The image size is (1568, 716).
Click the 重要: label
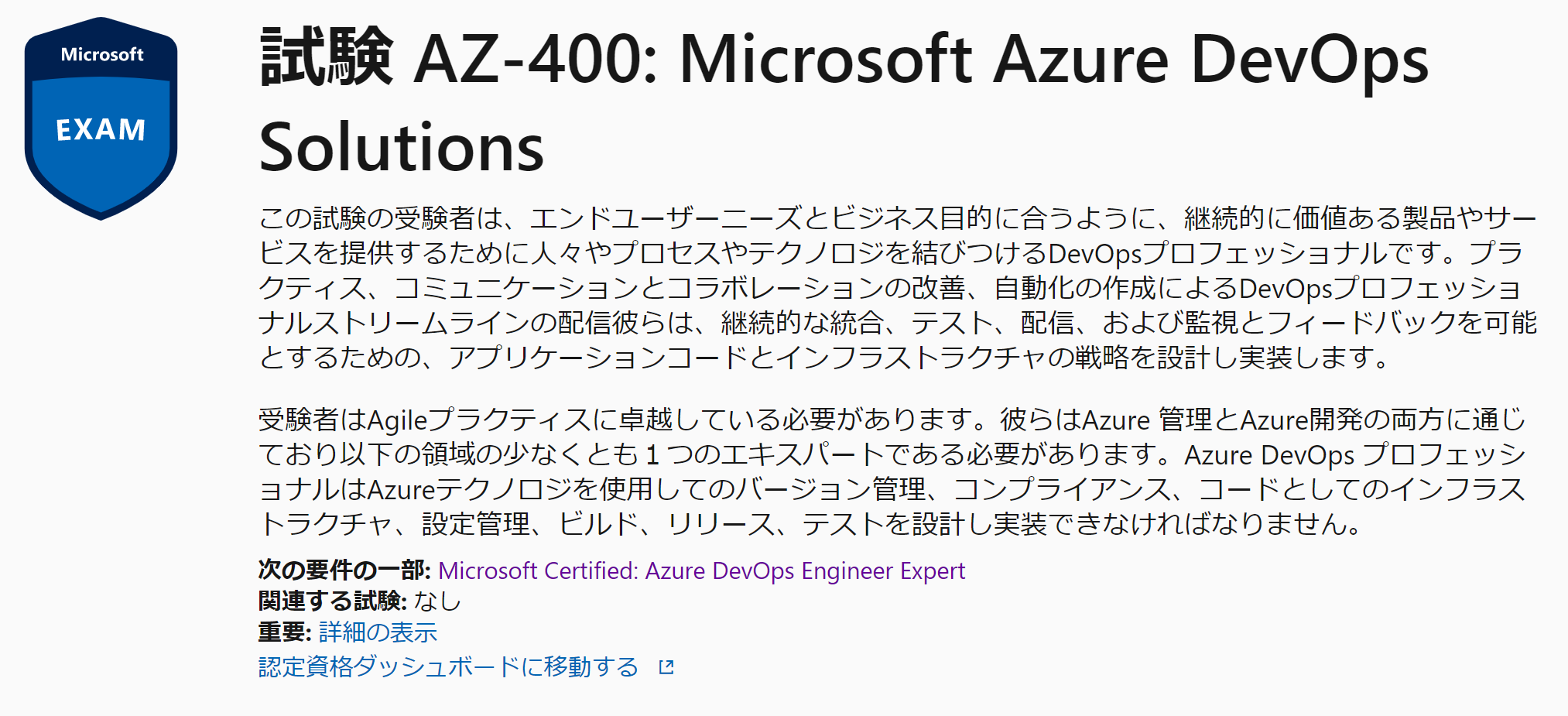[284, 632]
